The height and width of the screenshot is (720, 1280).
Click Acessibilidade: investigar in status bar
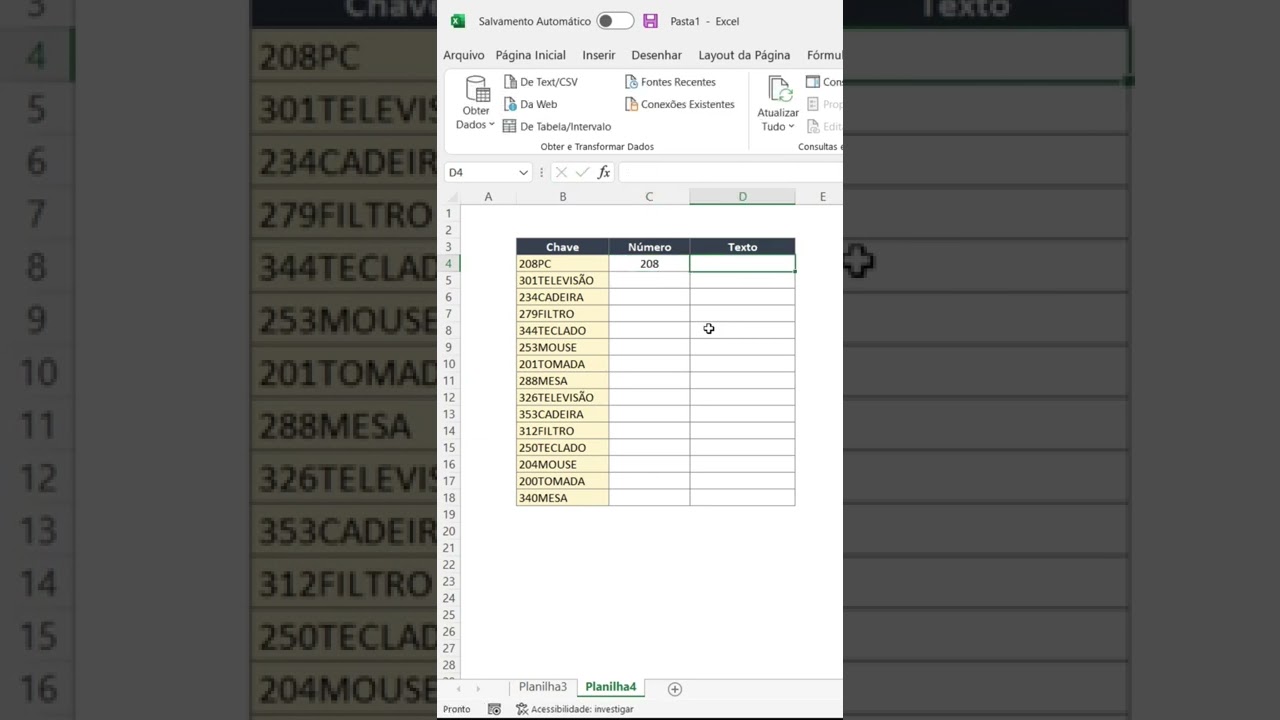click(x=575, y=709)
